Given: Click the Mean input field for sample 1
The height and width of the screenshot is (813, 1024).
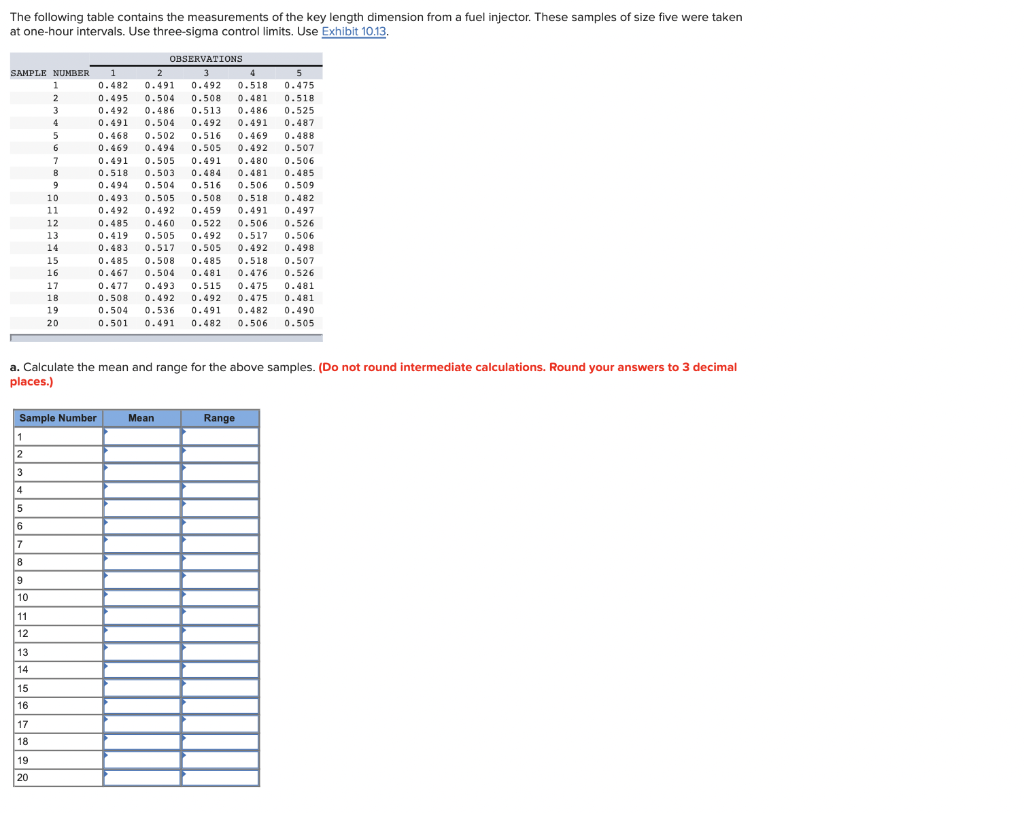Looking at the screenshot, I should (140, 436).
